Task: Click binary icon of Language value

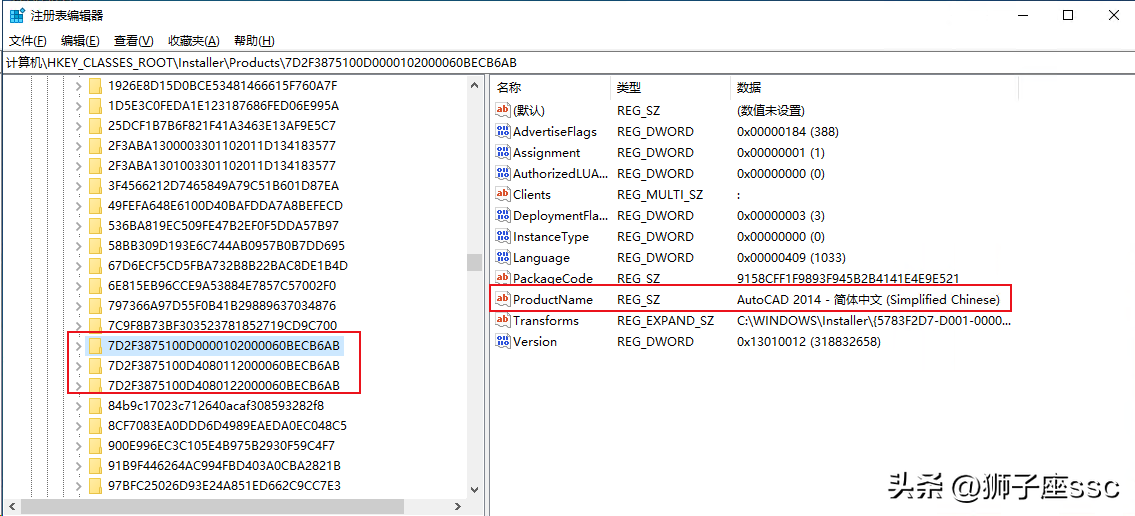Action: click(x=503, y=257)
